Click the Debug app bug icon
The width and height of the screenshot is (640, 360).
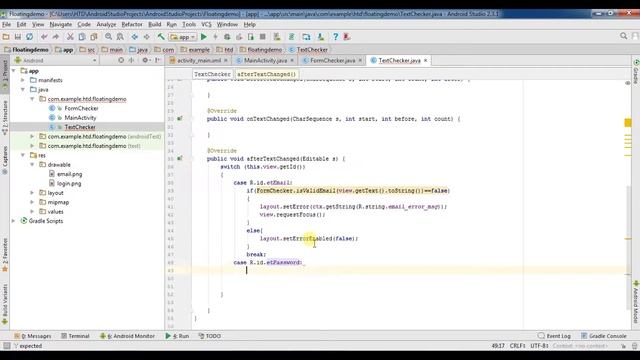(x=227, y=37)
